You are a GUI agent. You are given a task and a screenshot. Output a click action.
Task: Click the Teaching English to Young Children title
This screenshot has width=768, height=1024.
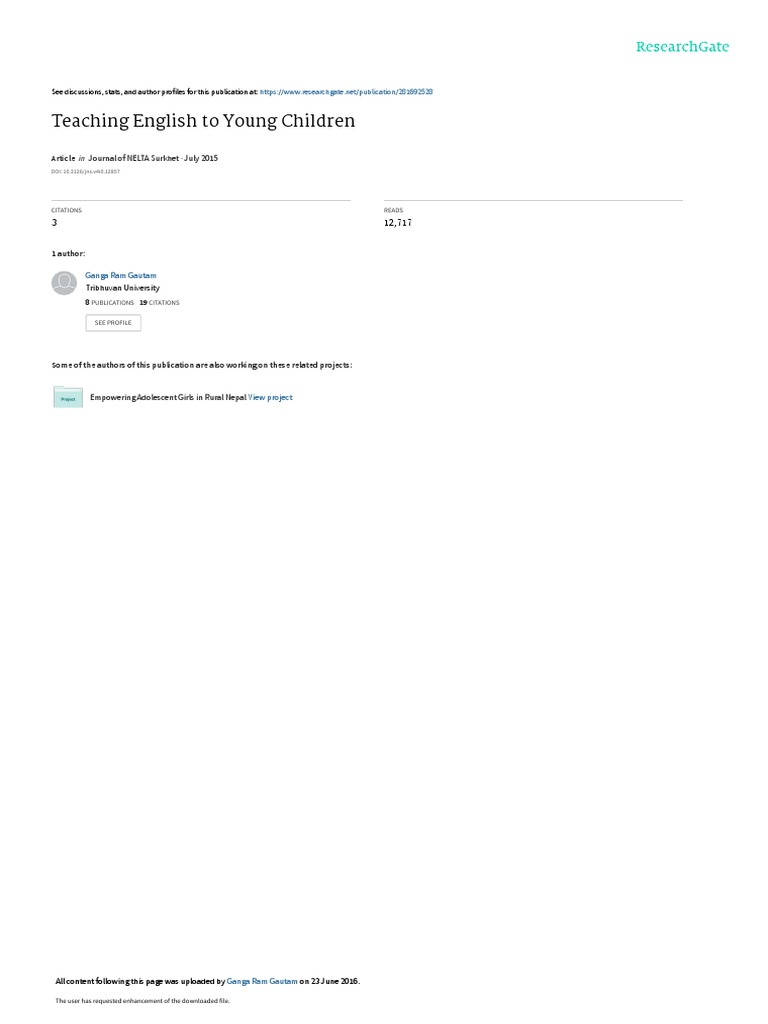pyautogui.click(x=203, y=121)
